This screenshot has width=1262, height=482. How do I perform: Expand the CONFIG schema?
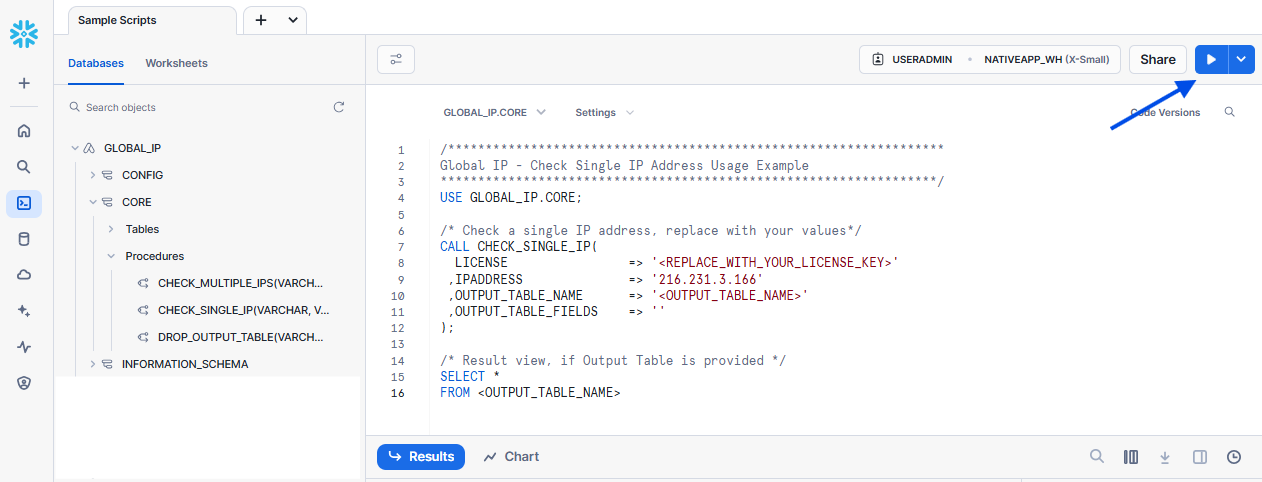92,175
